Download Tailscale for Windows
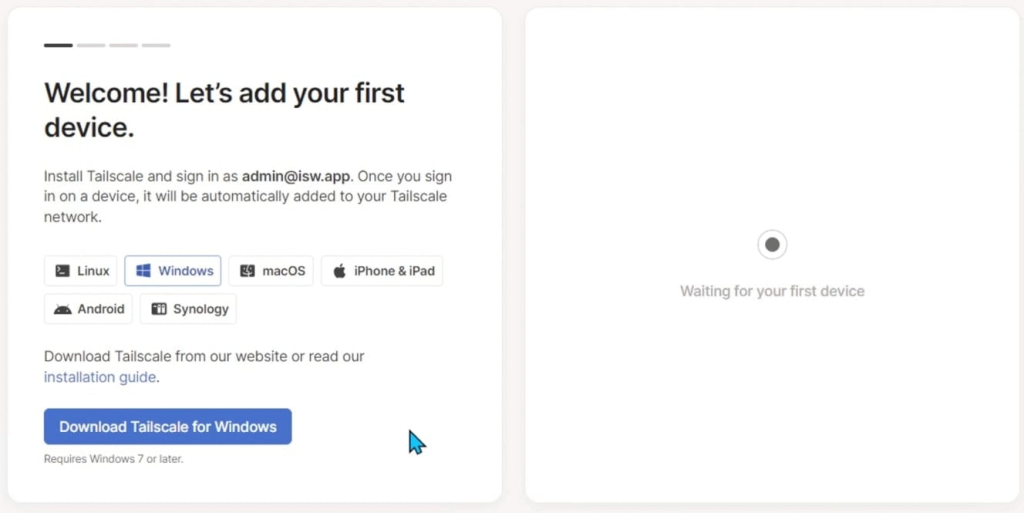 point(168,427)
